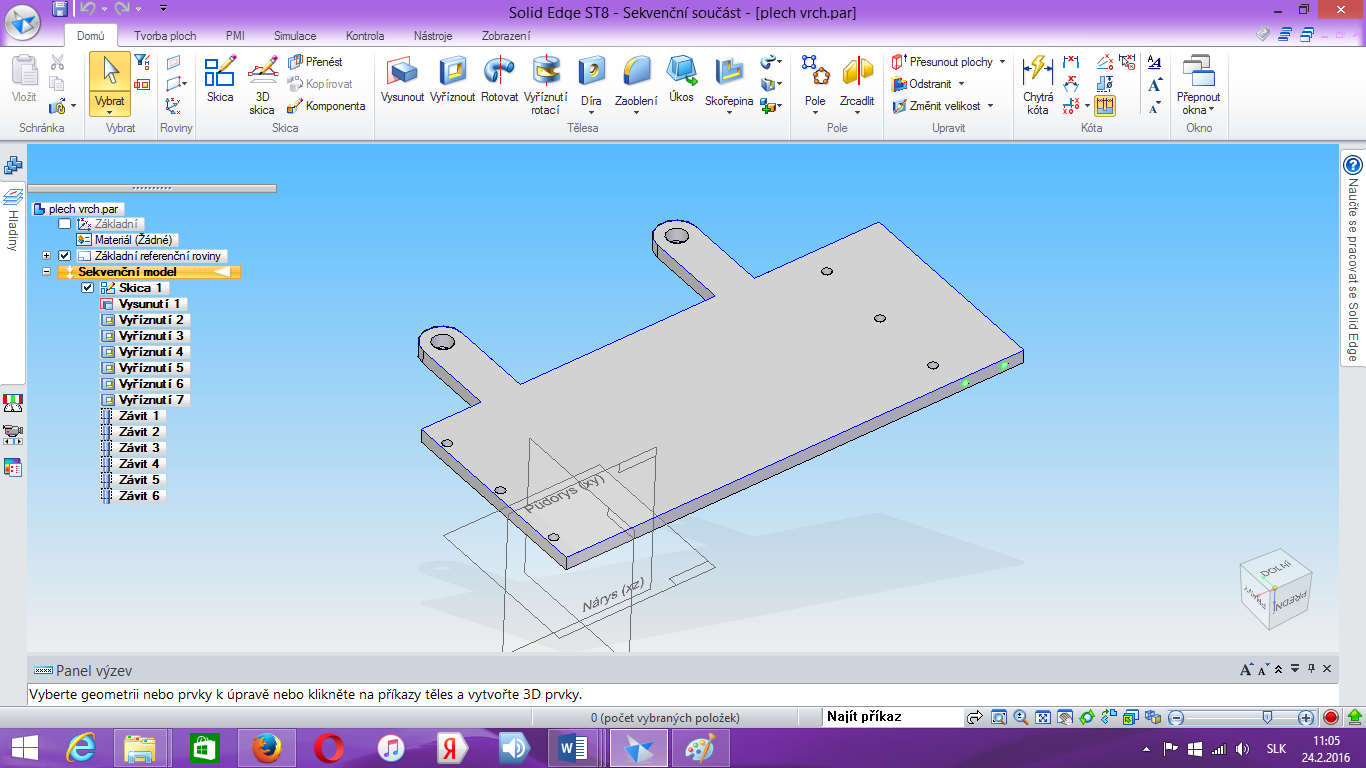Open the Vybrat dropdown arrow

(110, 112)
